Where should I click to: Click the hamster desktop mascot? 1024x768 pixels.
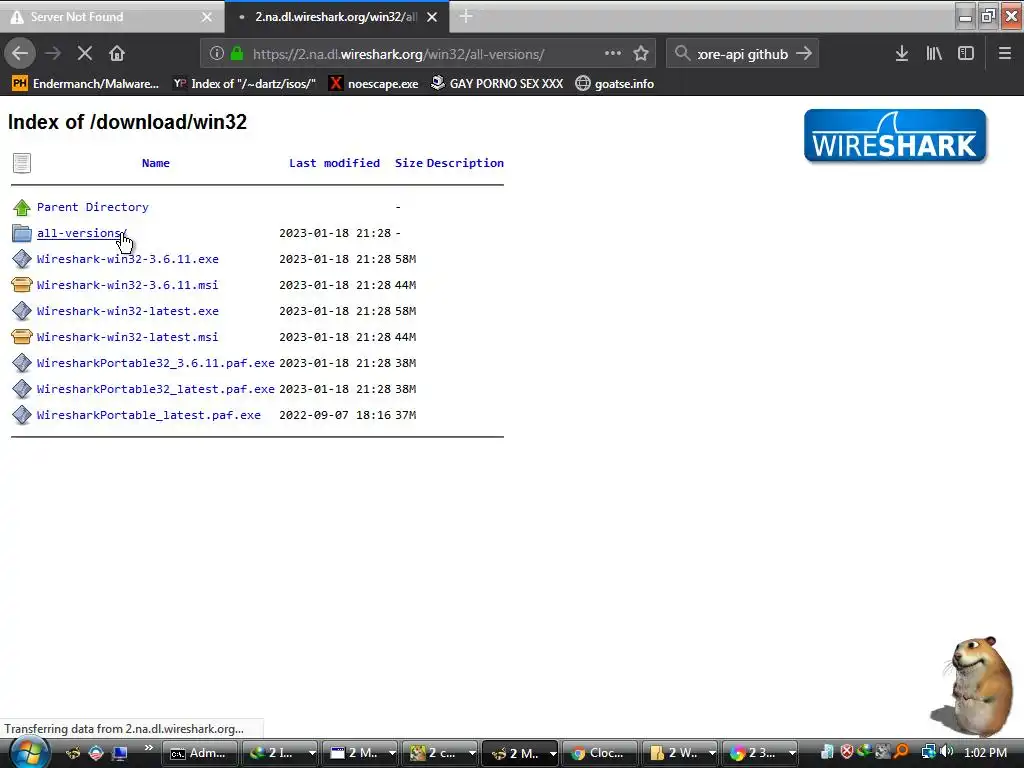(973, 686)
